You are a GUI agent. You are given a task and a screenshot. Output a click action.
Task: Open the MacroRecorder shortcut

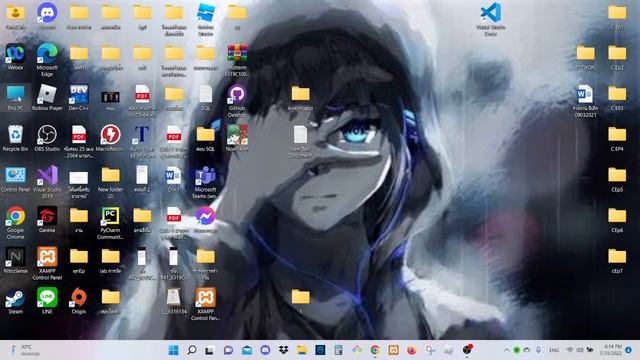(x=110, y=139)
